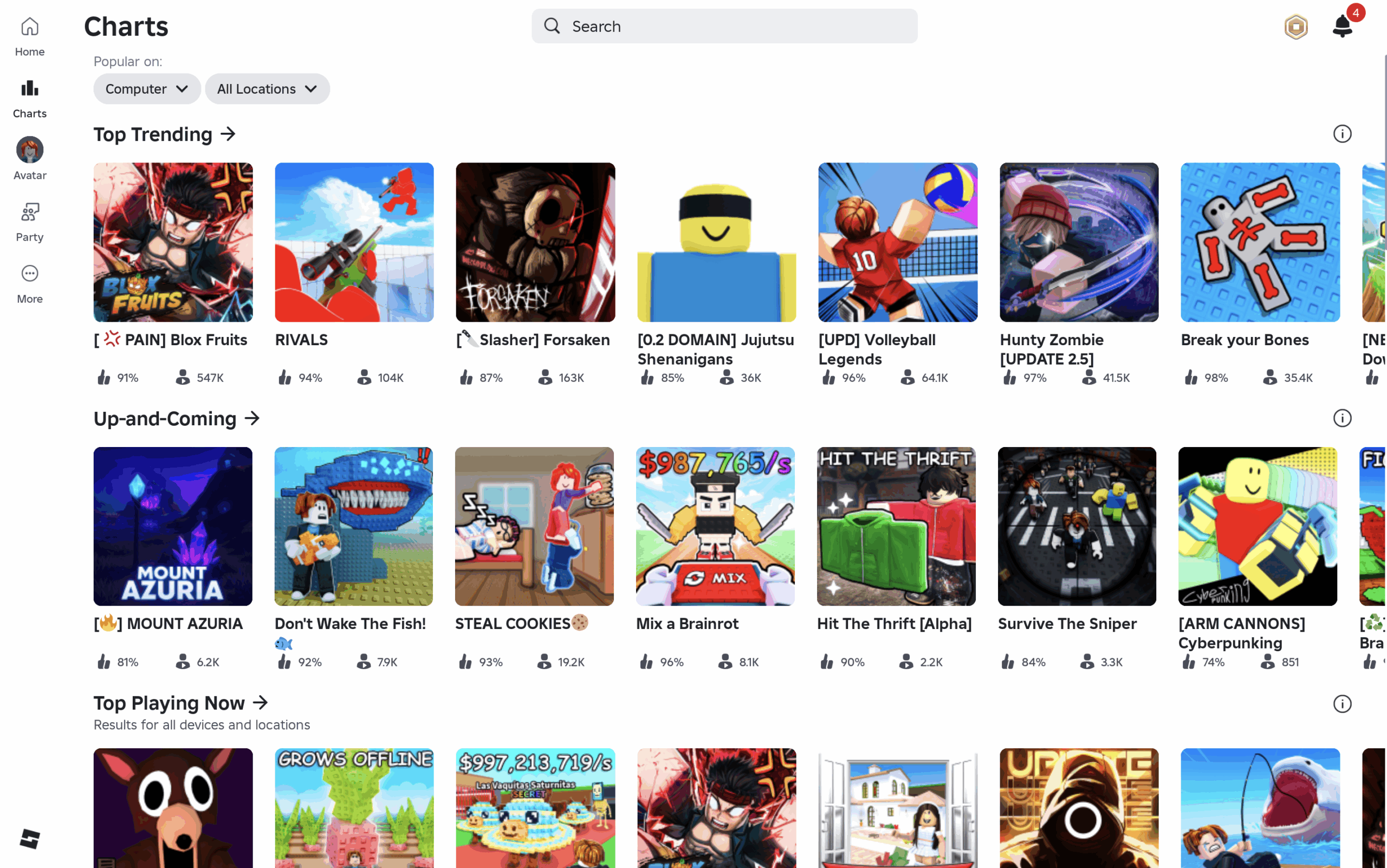Click the page vertical scrollbar
The width and height of the screenshot is (1387, 868).
tap(1385, 152)
